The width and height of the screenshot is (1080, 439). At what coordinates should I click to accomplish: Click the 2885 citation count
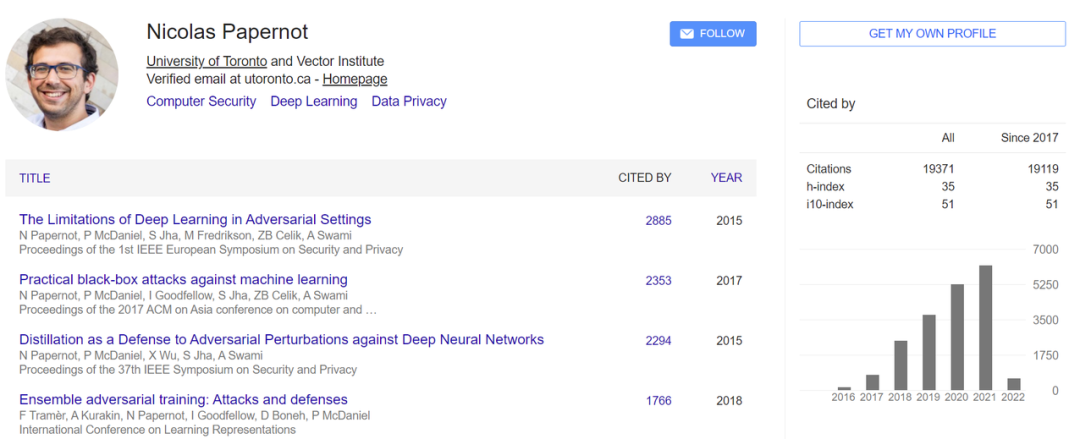[x=658, y=220]
